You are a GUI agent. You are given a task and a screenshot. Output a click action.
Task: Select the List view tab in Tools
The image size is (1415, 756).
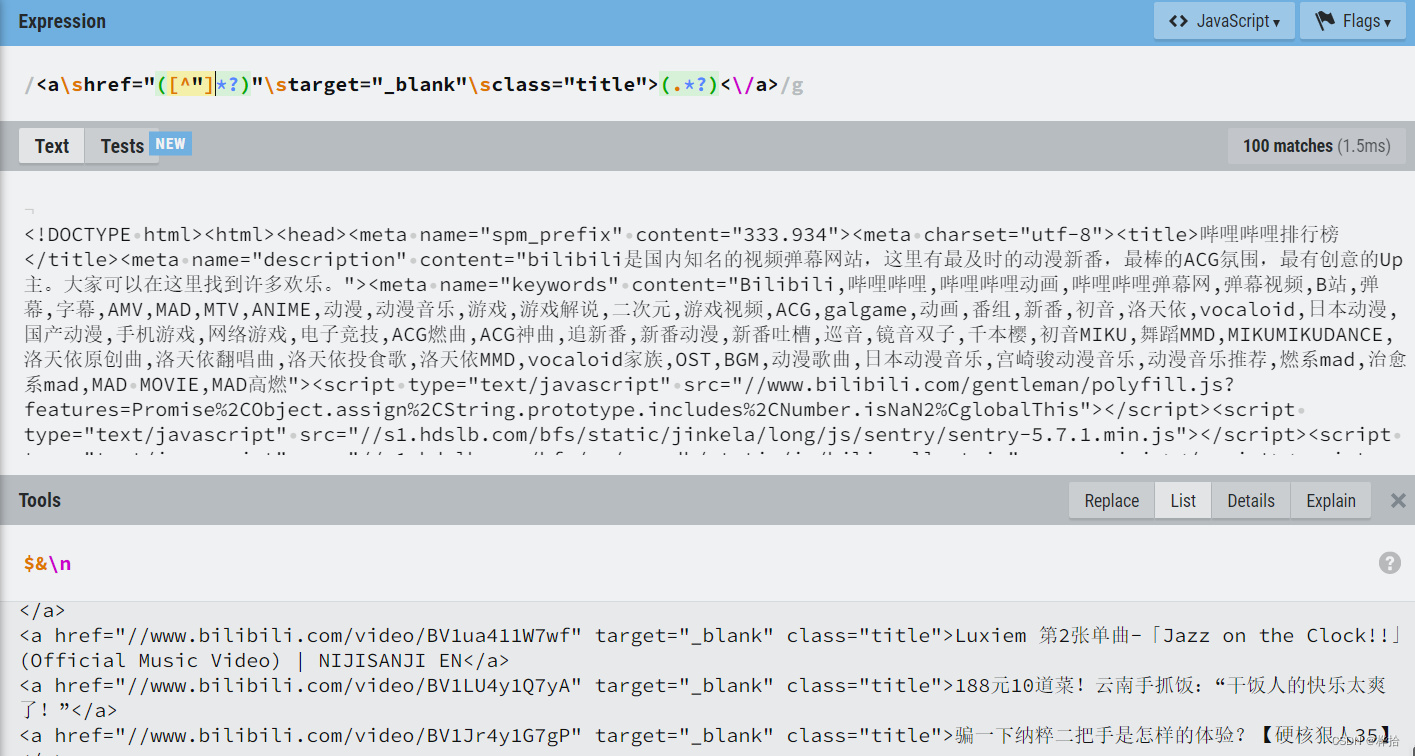(x=1183, y=500)
